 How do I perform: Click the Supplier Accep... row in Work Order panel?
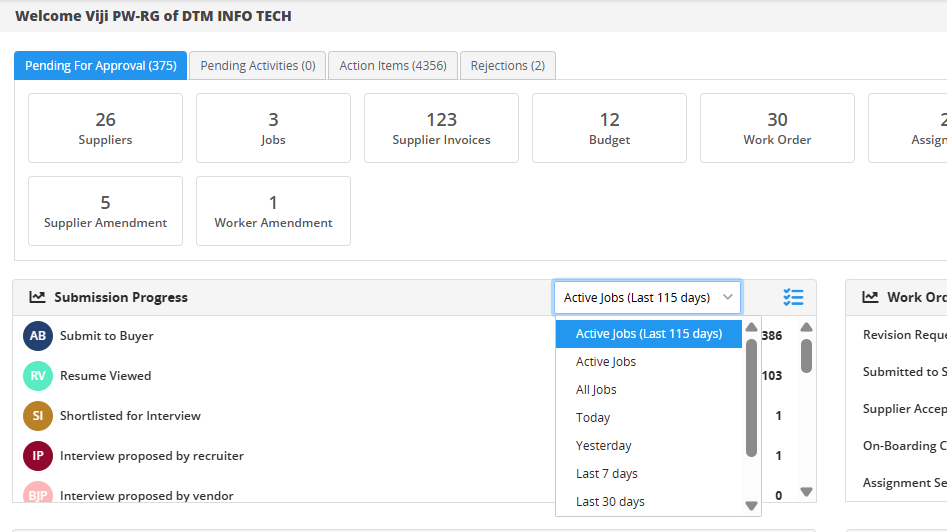point(905,409)
